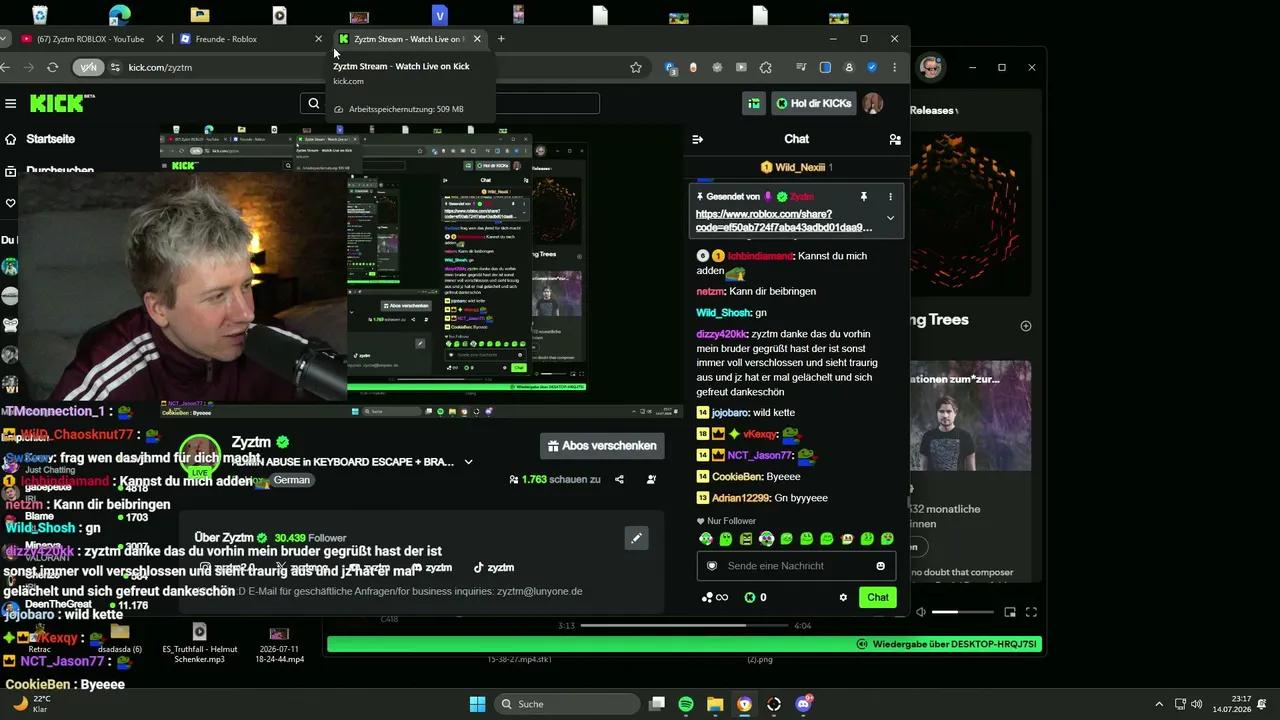Open Spotify from the taskbar
This screenshot has height=720, width=1280.
tap(686, 704)
